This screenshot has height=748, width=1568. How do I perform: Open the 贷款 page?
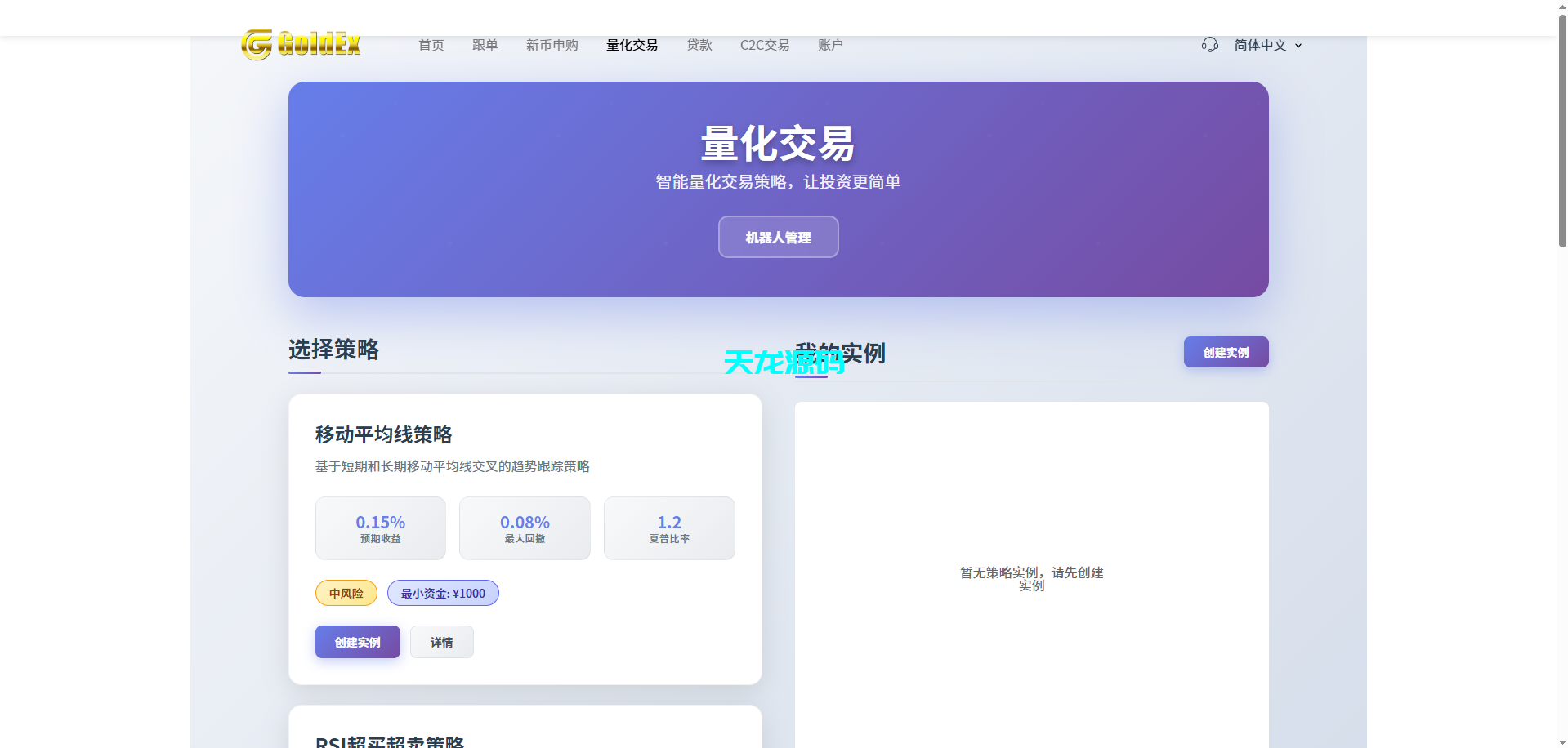pyautogui.click(x=699, y=45)
